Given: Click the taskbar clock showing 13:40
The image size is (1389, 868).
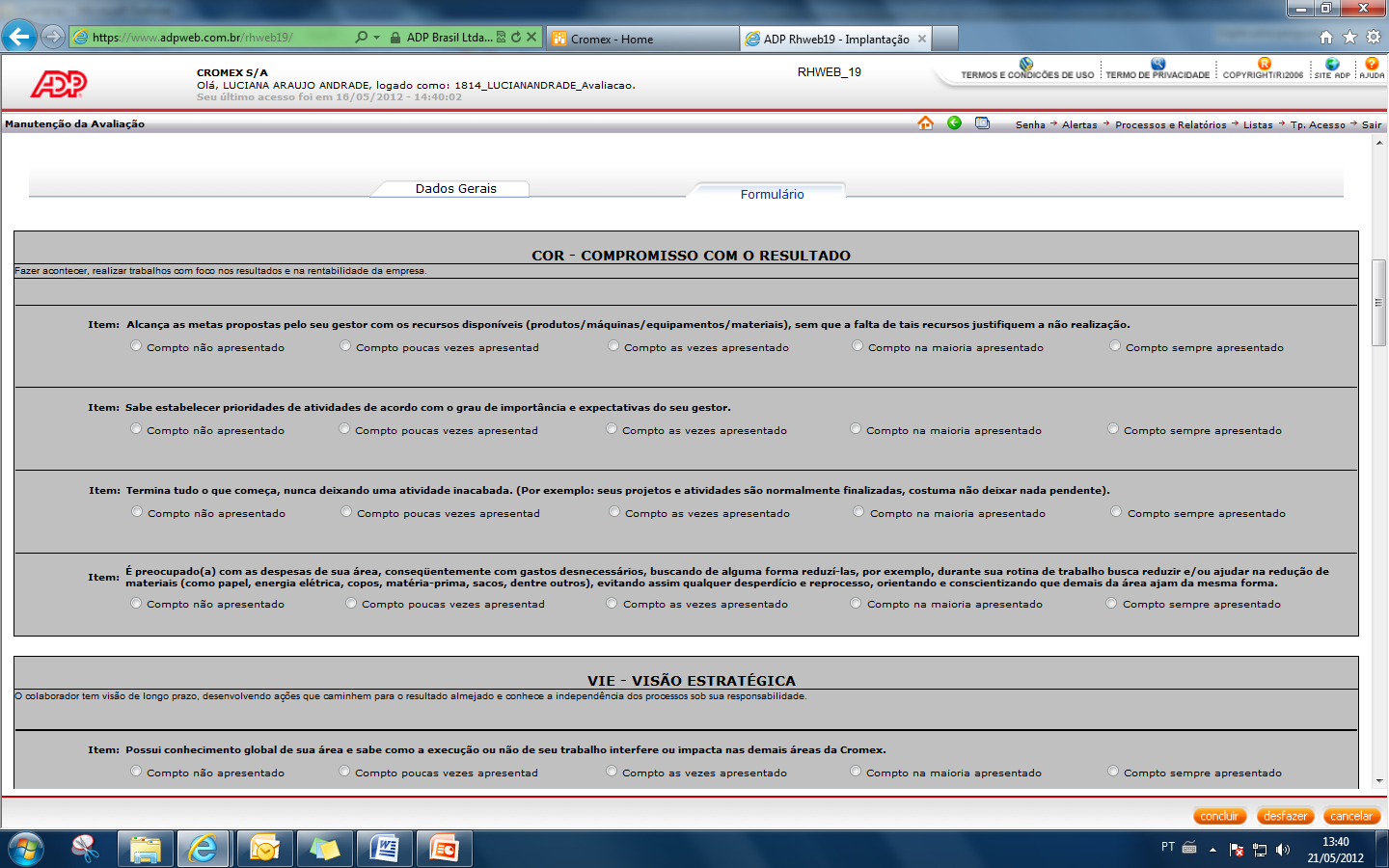Looking at the screenshot, I should click(x=1336, y=850).
